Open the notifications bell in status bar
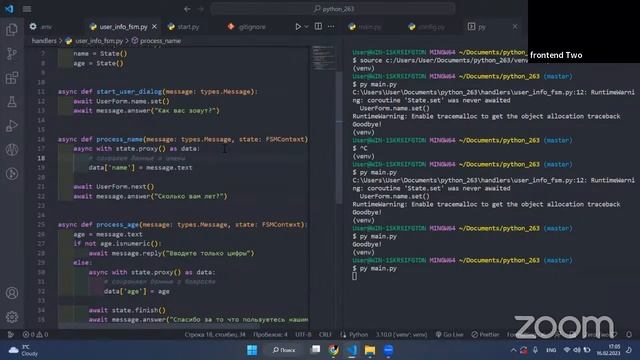640x360 pixels. pyautogui.click(x=629, y=334)
